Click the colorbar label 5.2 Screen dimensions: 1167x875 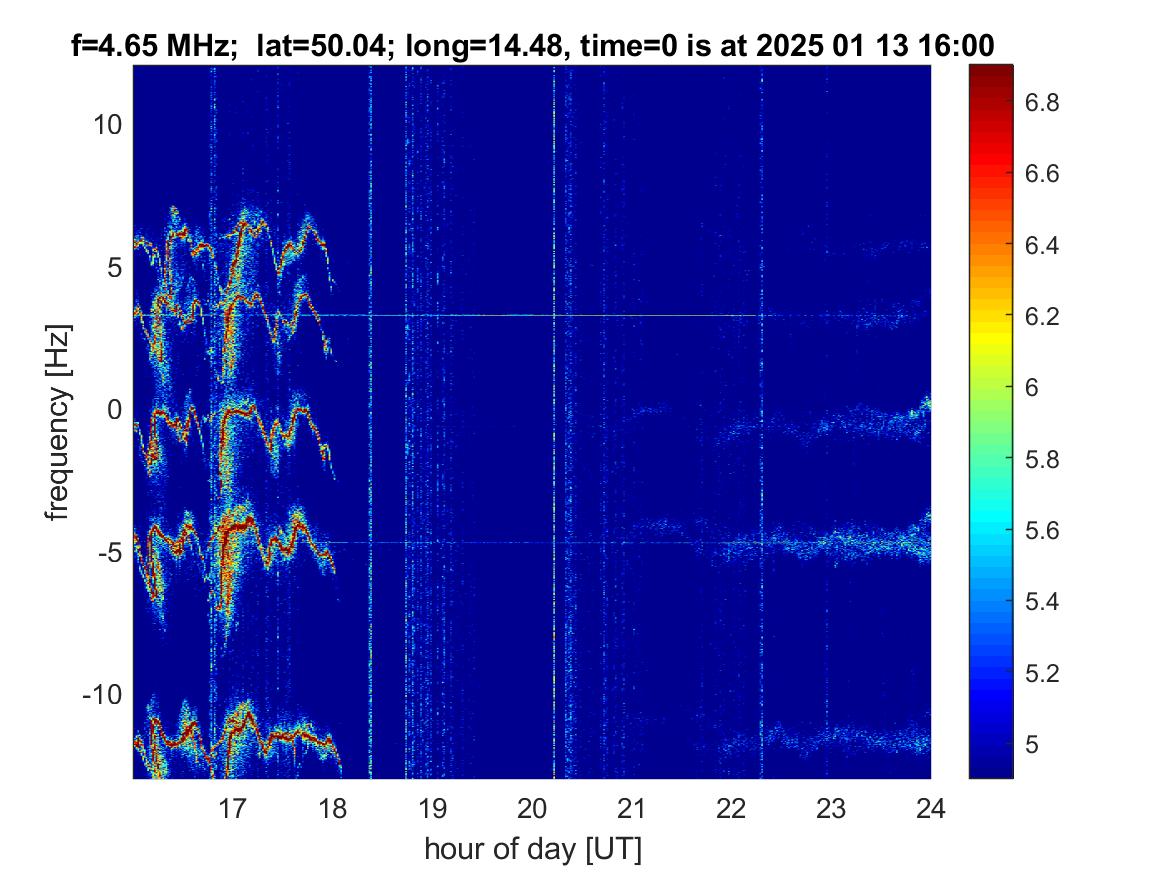click(1042, 673)
